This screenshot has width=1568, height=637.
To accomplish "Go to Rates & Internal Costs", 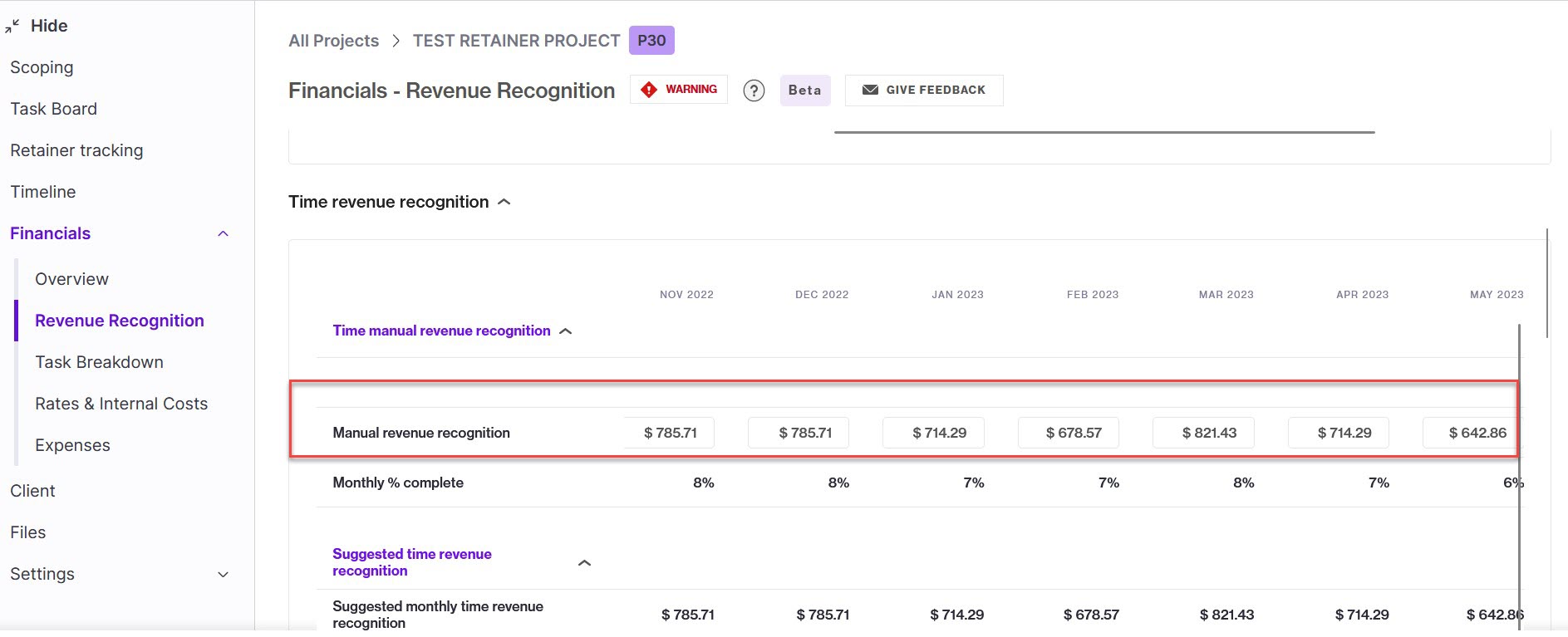I will click(x=121, y=404).
